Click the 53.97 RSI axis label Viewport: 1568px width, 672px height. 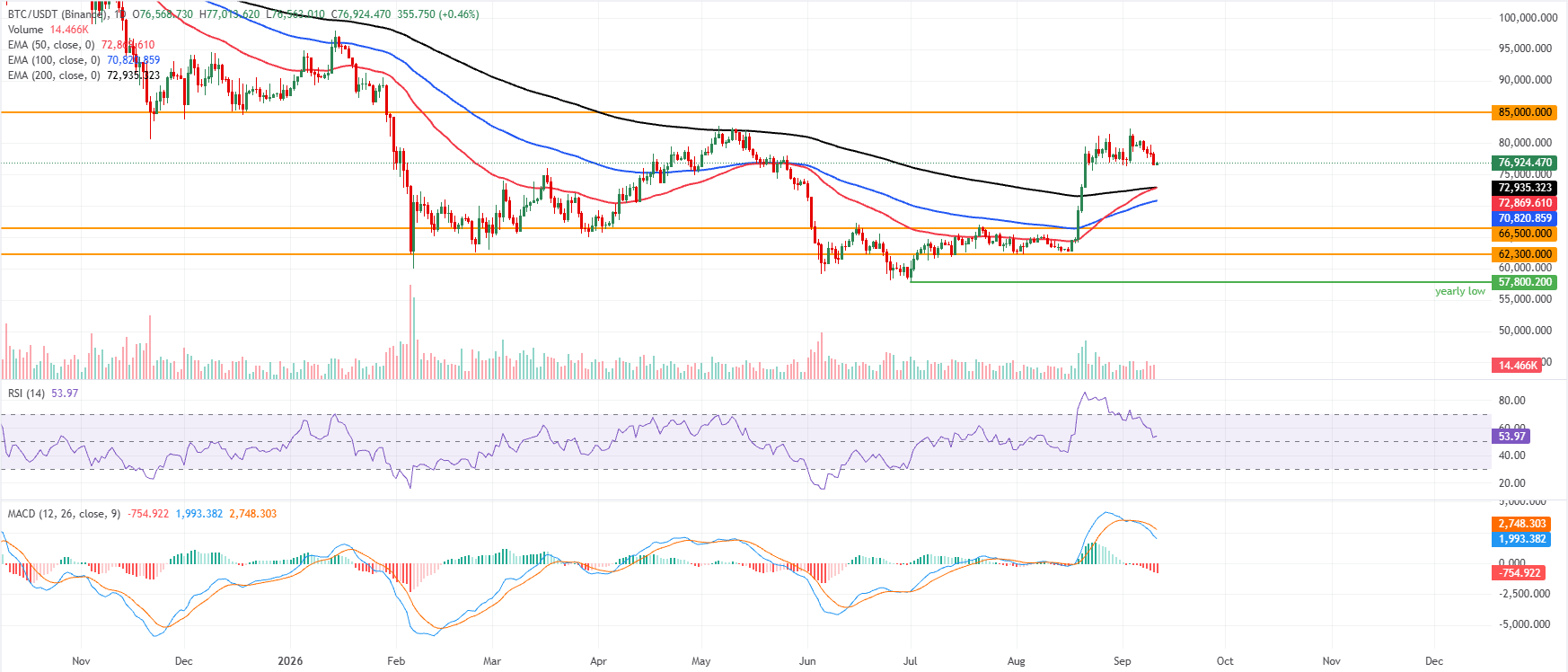click(1511, 436)
